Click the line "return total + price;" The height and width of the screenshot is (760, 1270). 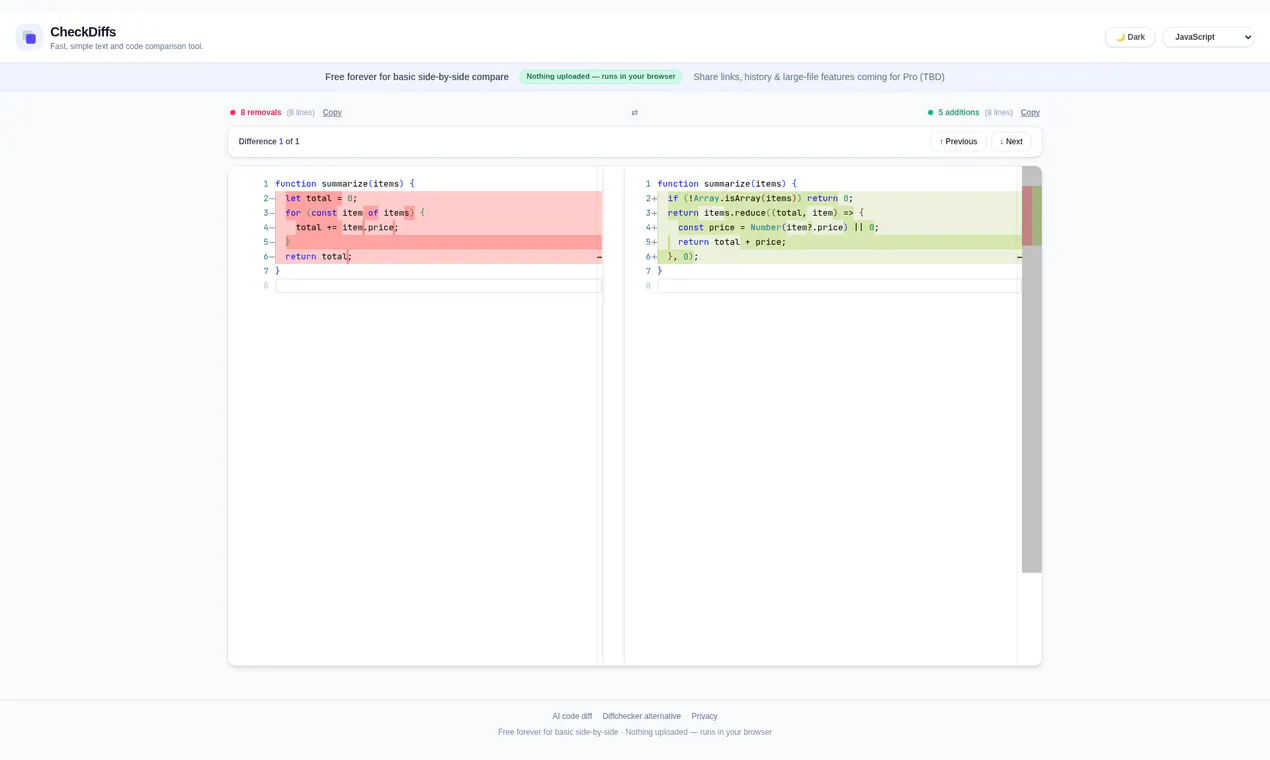click(x=732, y=242)
